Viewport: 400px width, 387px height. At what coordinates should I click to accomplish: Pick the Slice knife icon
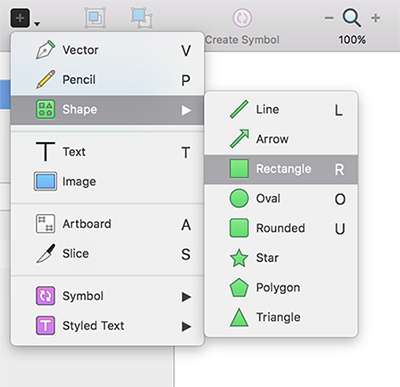(45, 253)
